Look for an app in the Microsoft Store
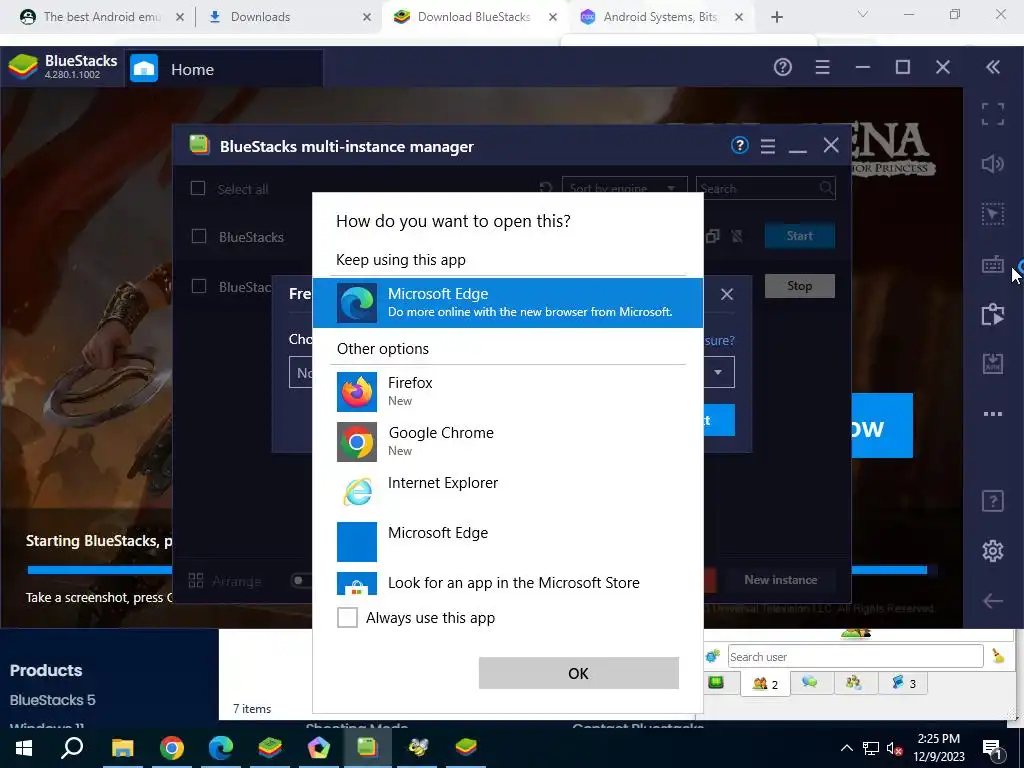 click(507, 583)
